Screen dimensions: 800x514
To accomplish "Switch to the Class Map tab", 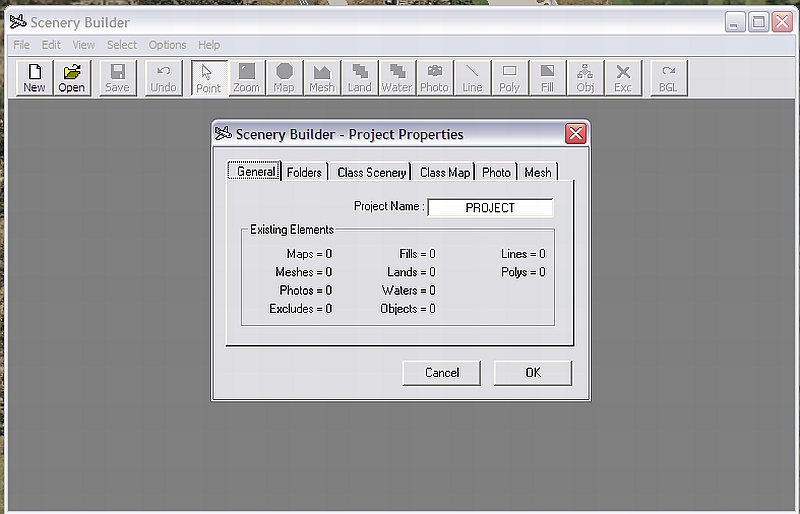I will [x=444, y=172].
